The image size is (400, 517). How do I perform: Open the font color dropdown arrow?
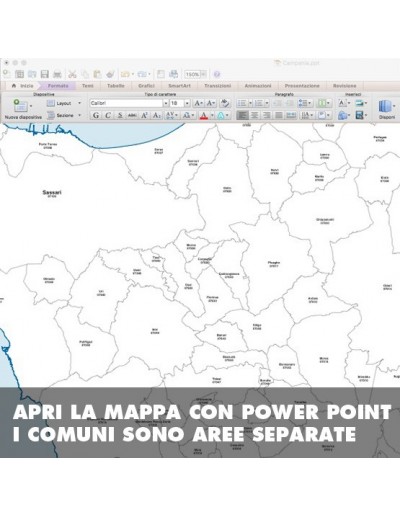(212, 115)
